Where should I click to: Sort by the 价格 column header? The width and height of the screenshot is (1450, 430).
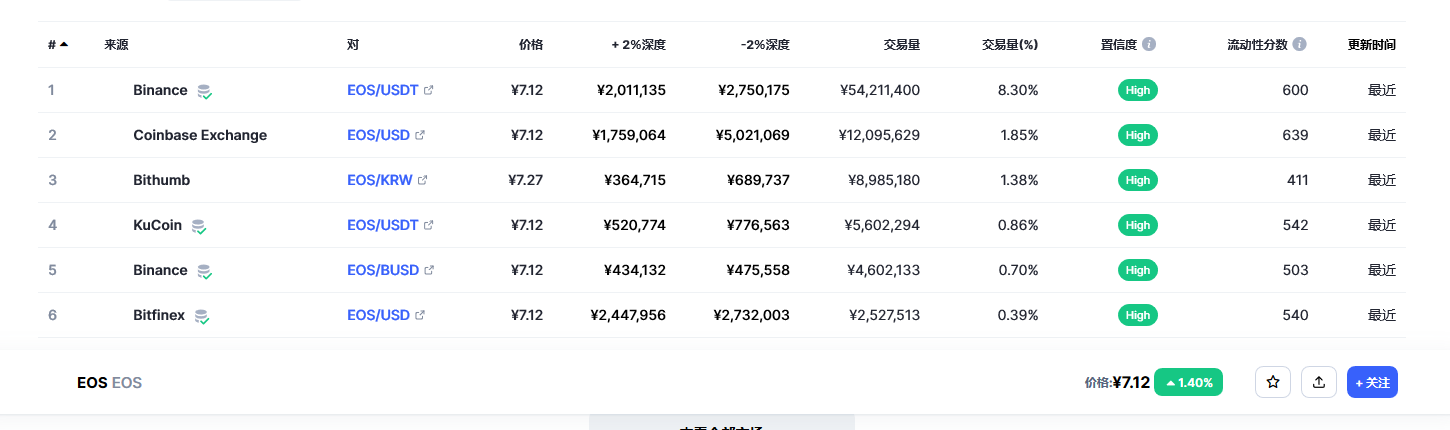tap(531, 45)
